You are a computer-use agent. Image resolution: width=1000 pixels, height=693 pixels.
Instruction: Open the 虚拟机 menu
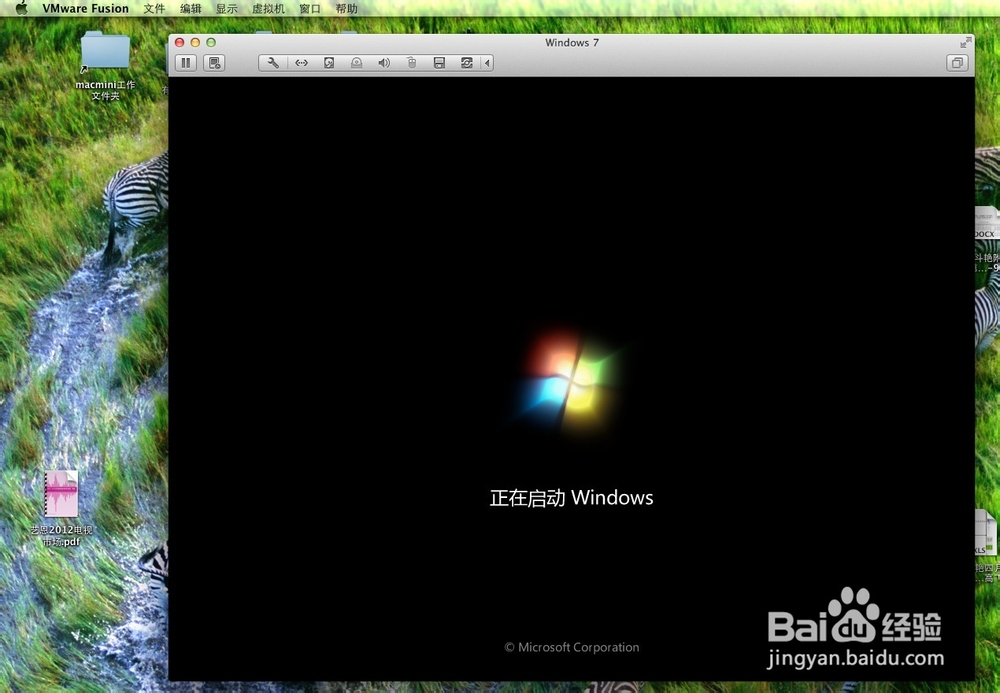268,8
